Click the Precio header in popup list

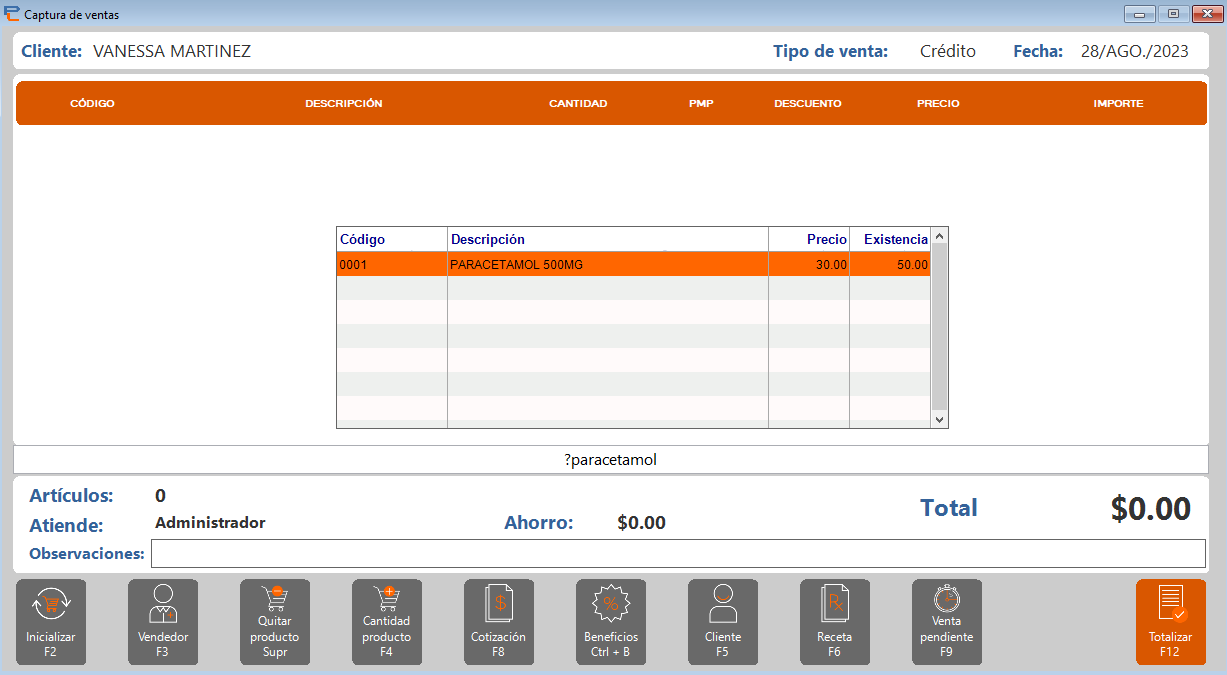809,239
